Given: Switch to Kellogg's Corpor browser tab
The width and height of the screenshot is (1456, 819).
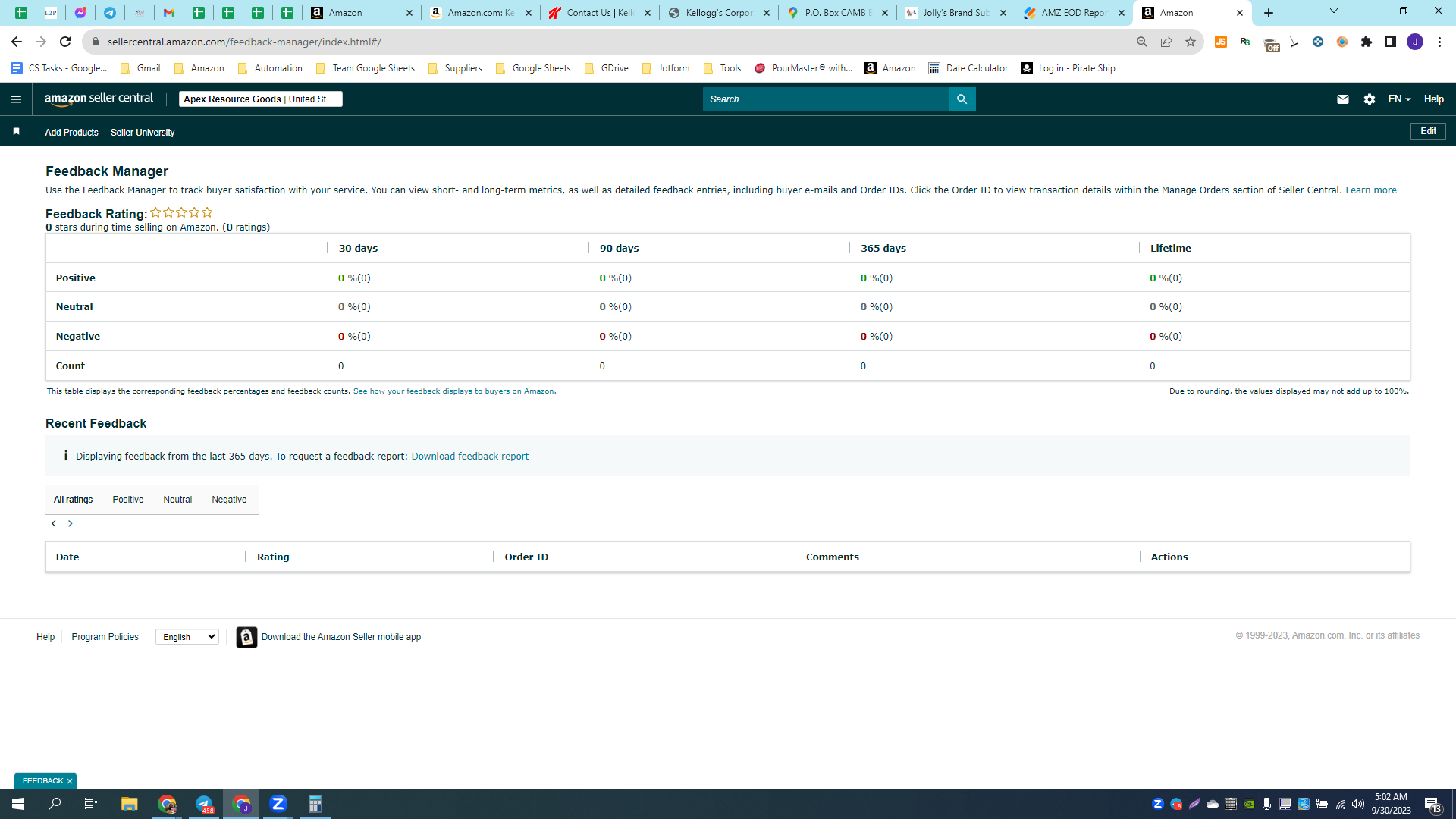Looking at the screenshot, I should click(718, 13).
